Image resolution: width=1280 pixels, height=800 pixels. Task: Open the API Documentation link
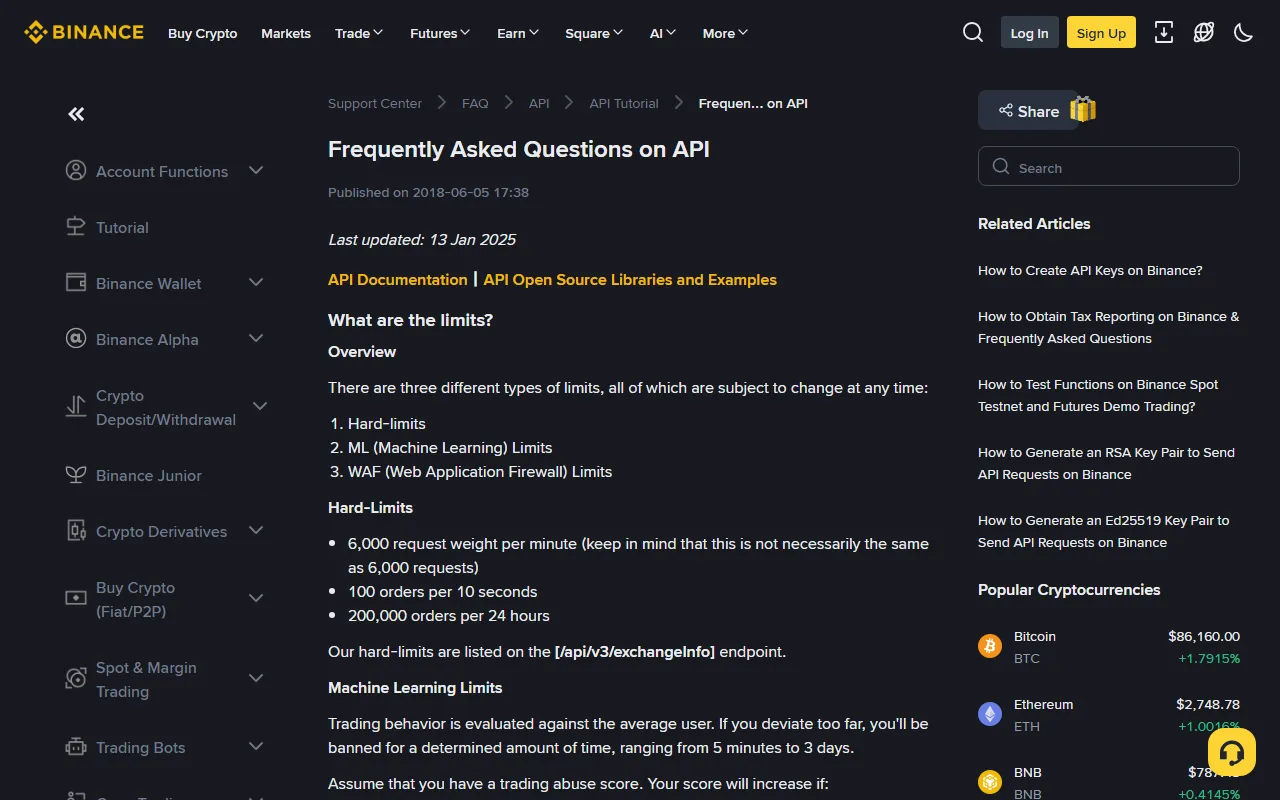pos(398,280)
